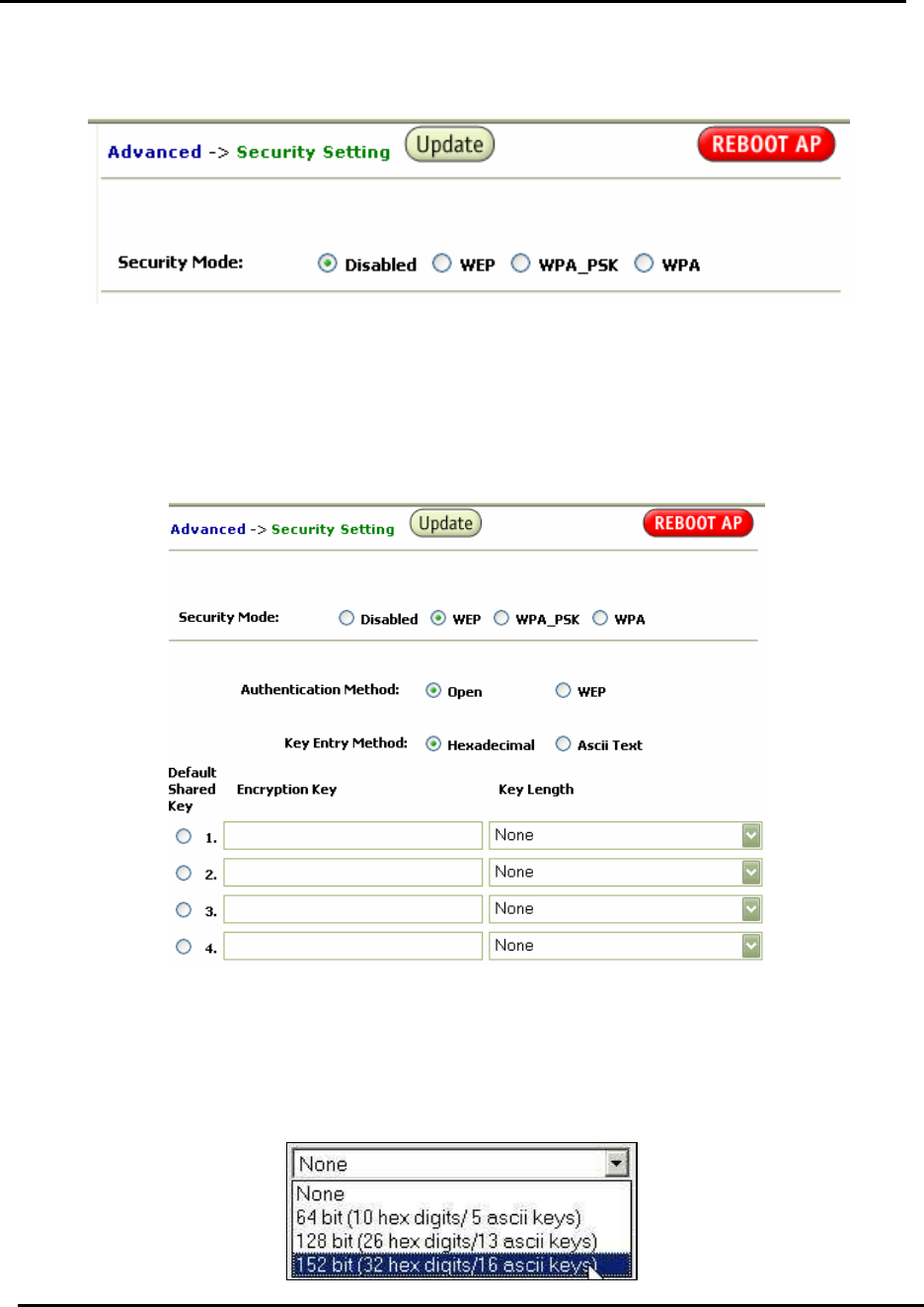
Task: Select WEP security mode in middle panel
Action: point(438,618)
